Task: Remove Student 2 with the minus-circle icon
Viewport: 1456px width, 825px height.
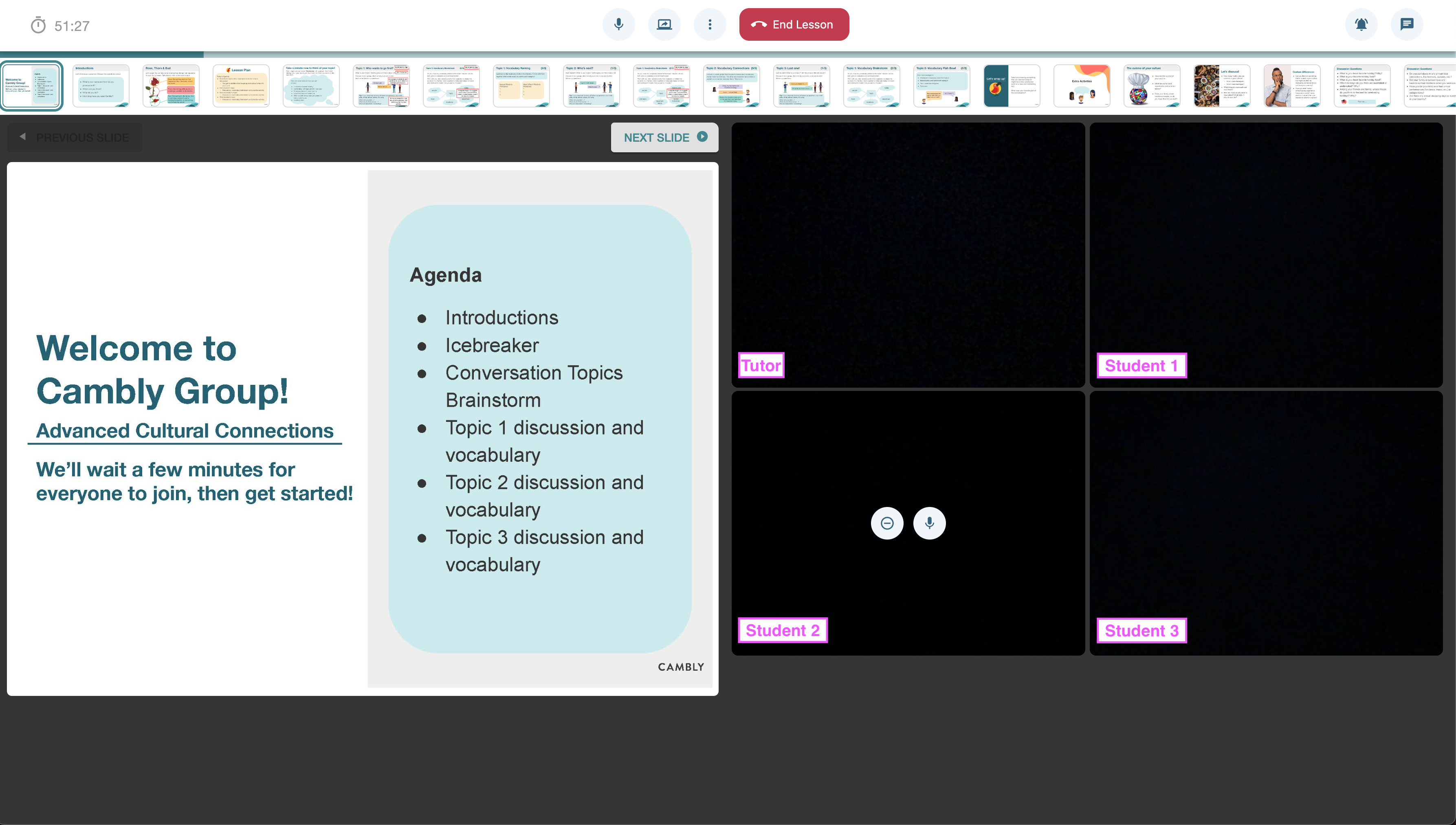Action: tap(887, 523)
